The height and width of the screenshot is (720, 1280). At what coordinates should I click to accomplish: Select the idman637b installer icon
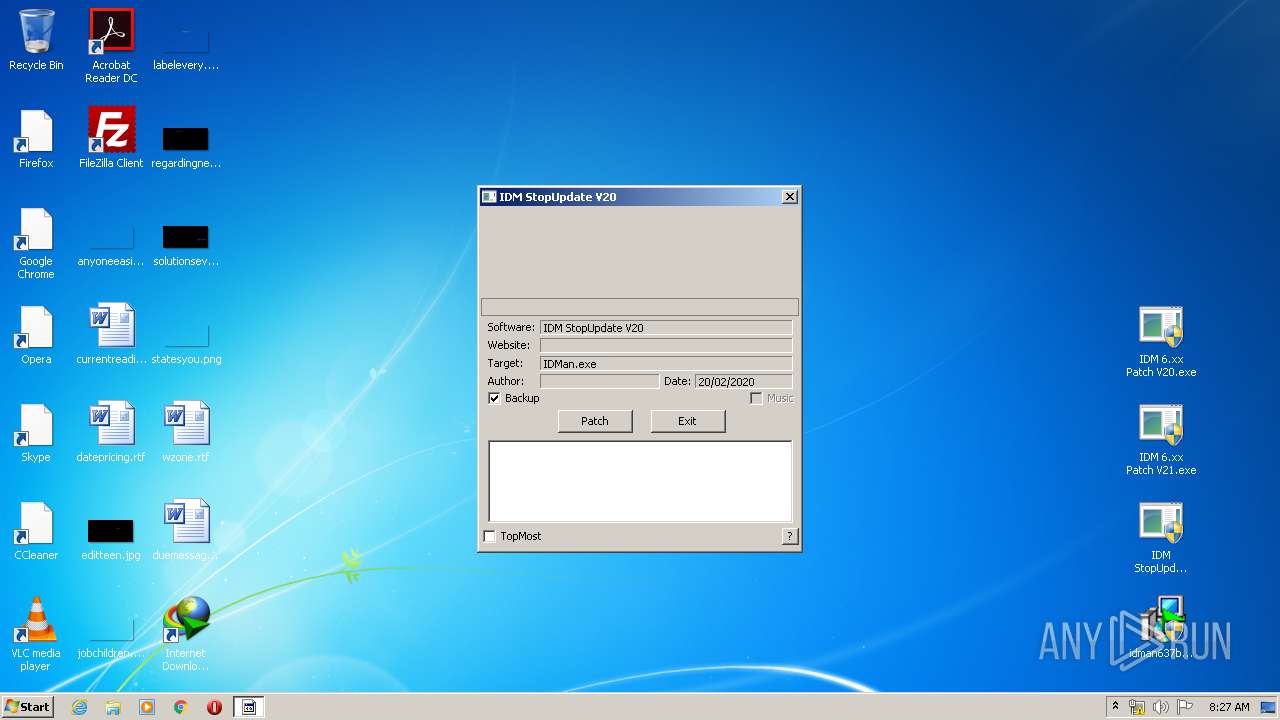[x=1161, y=628]
